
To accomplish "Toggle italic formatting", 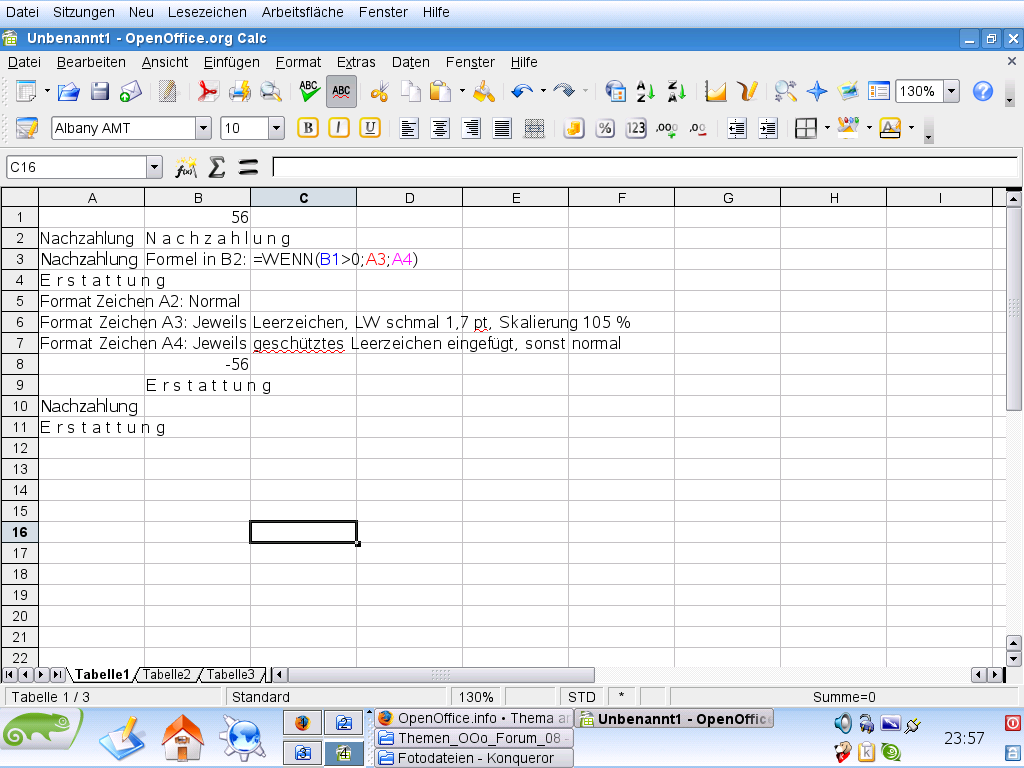I will tap(339, 128).
